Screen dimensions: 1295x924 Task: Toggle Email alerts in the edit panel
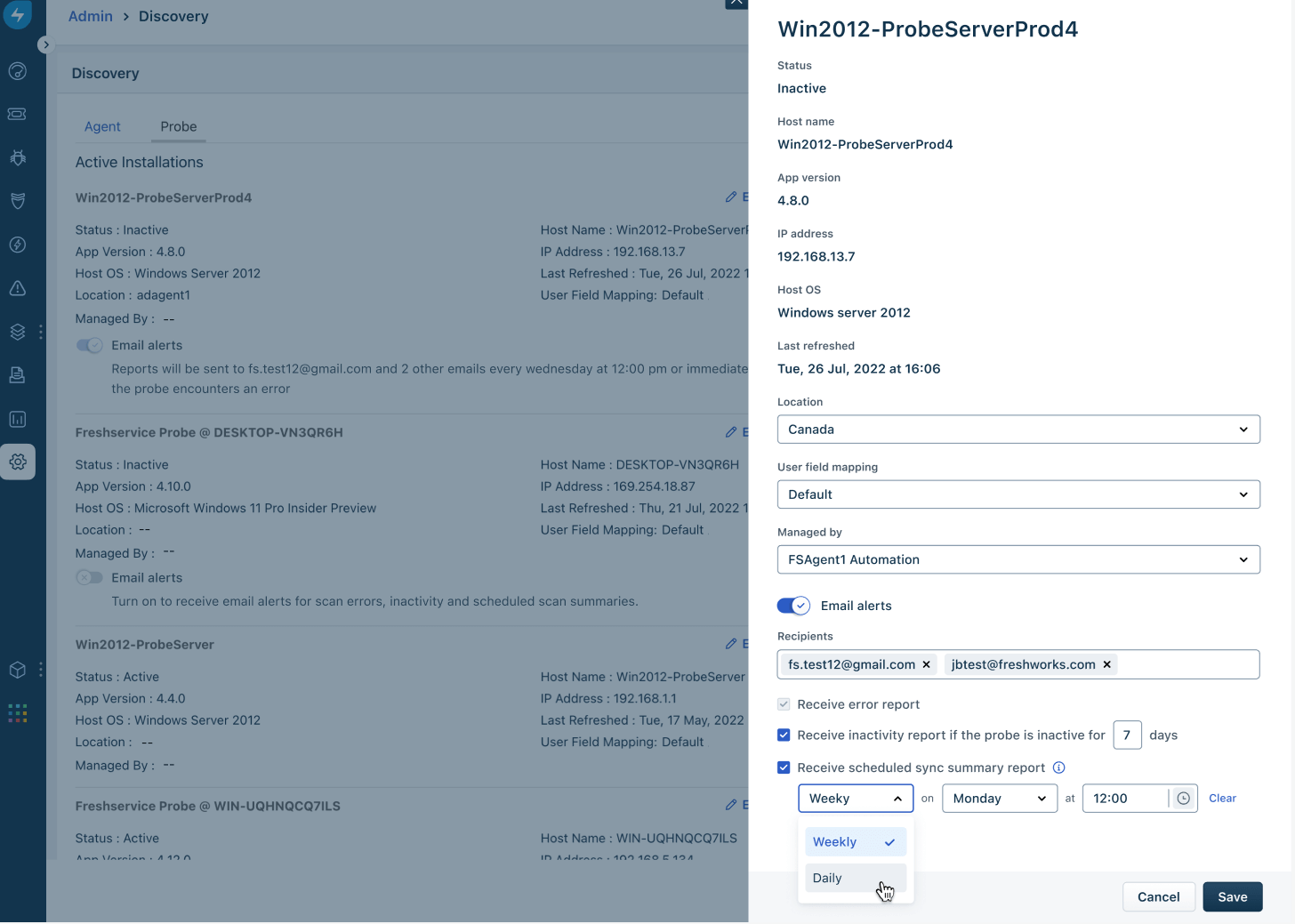click(x=793, y=606)
